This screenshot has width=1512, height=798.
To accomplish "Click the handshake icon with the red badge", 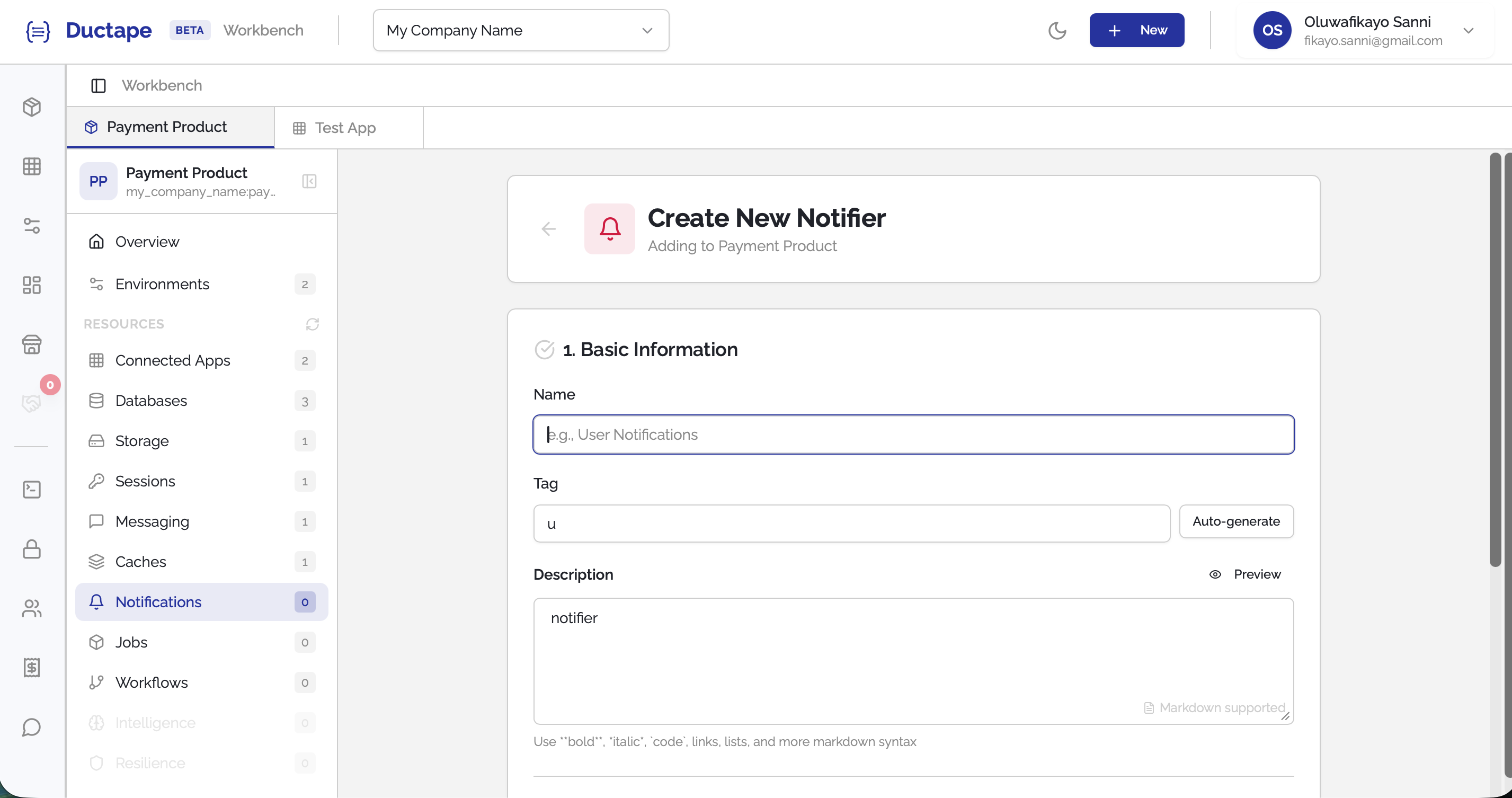I will click(32, 403).
